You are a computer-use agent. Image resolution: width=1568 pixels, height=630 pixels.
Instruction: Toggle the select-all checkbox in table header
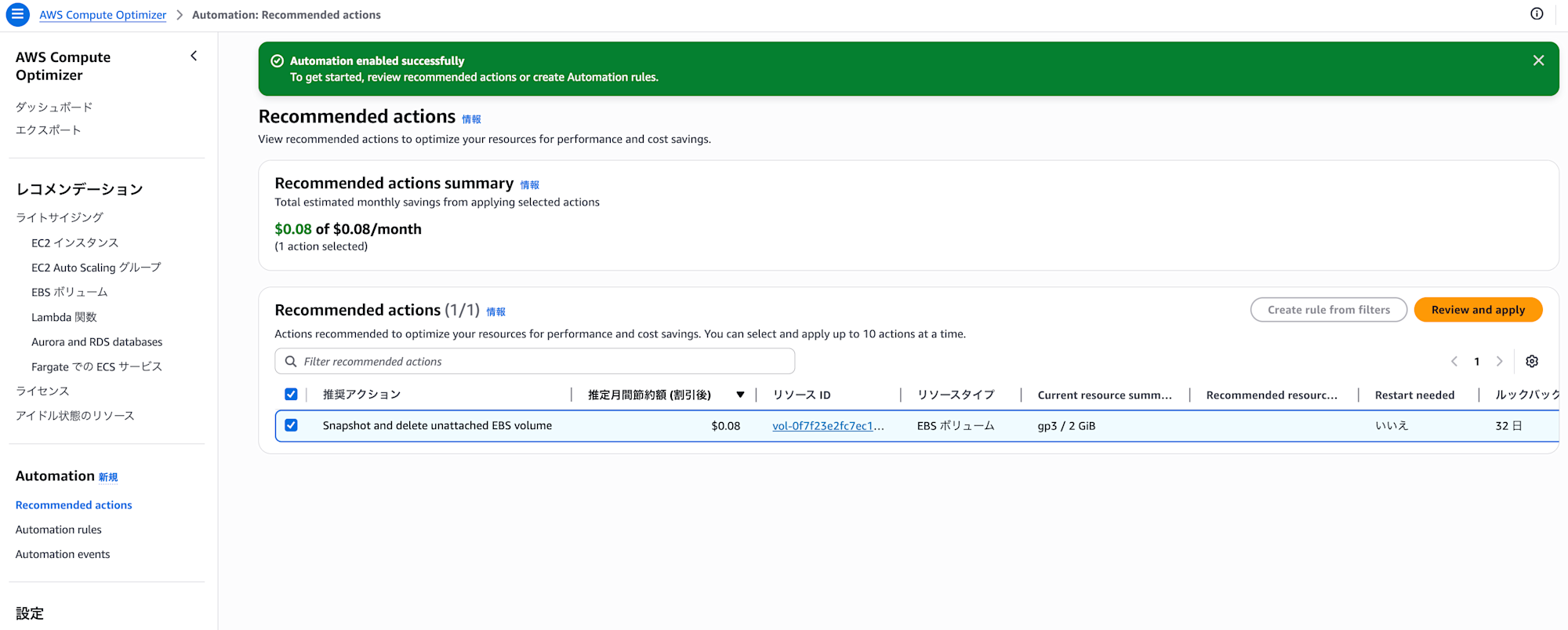pos(291,394)
